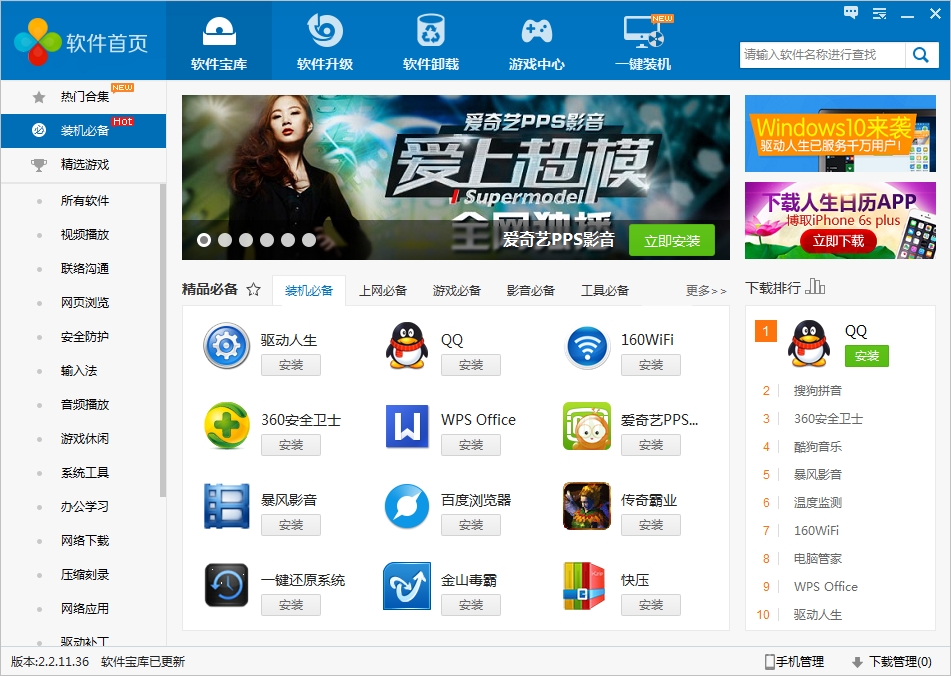Click the 驱动人生 gear app icon

tap(226, 346)
